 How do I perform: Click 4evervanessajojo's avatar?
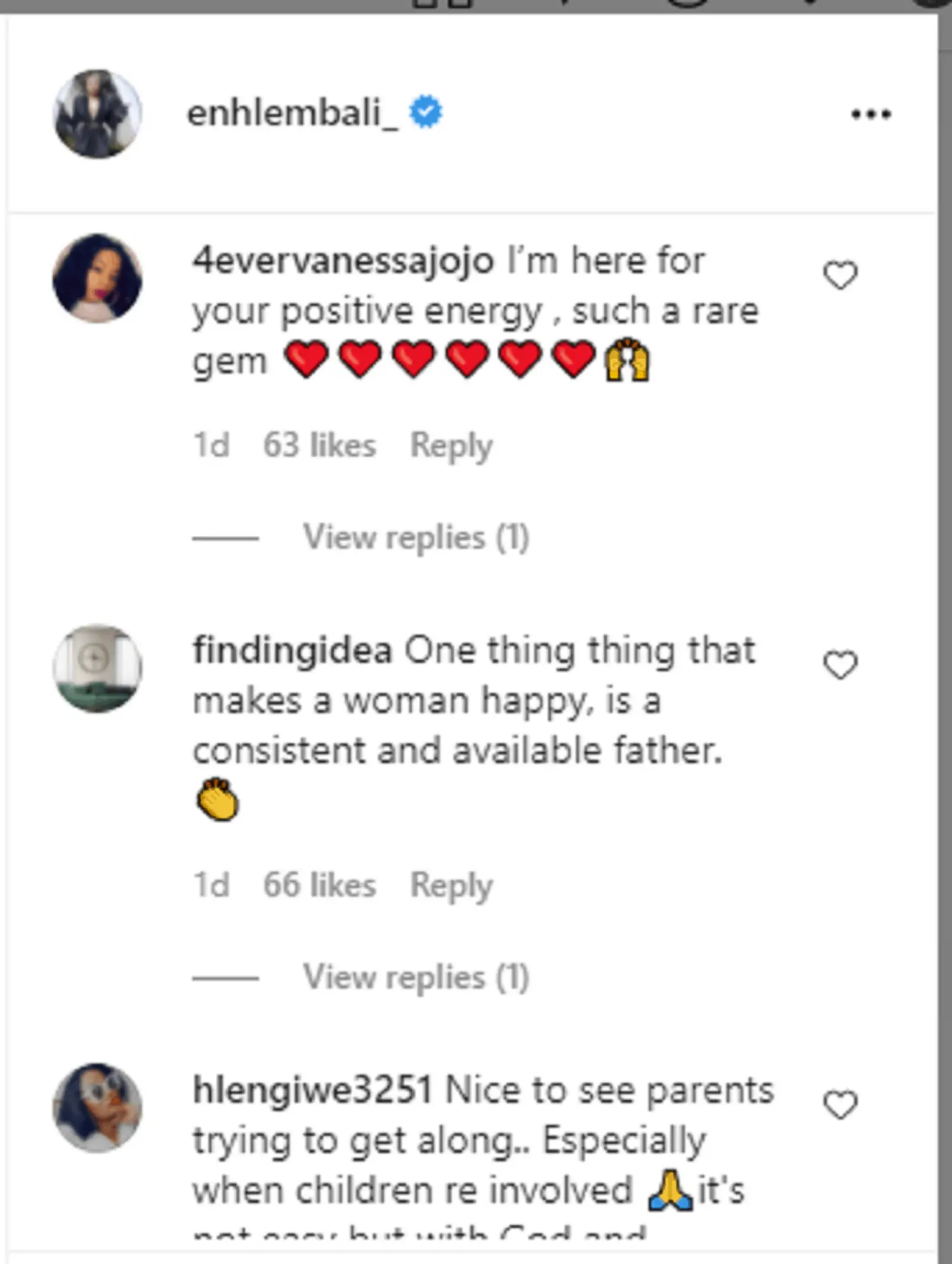98,278
